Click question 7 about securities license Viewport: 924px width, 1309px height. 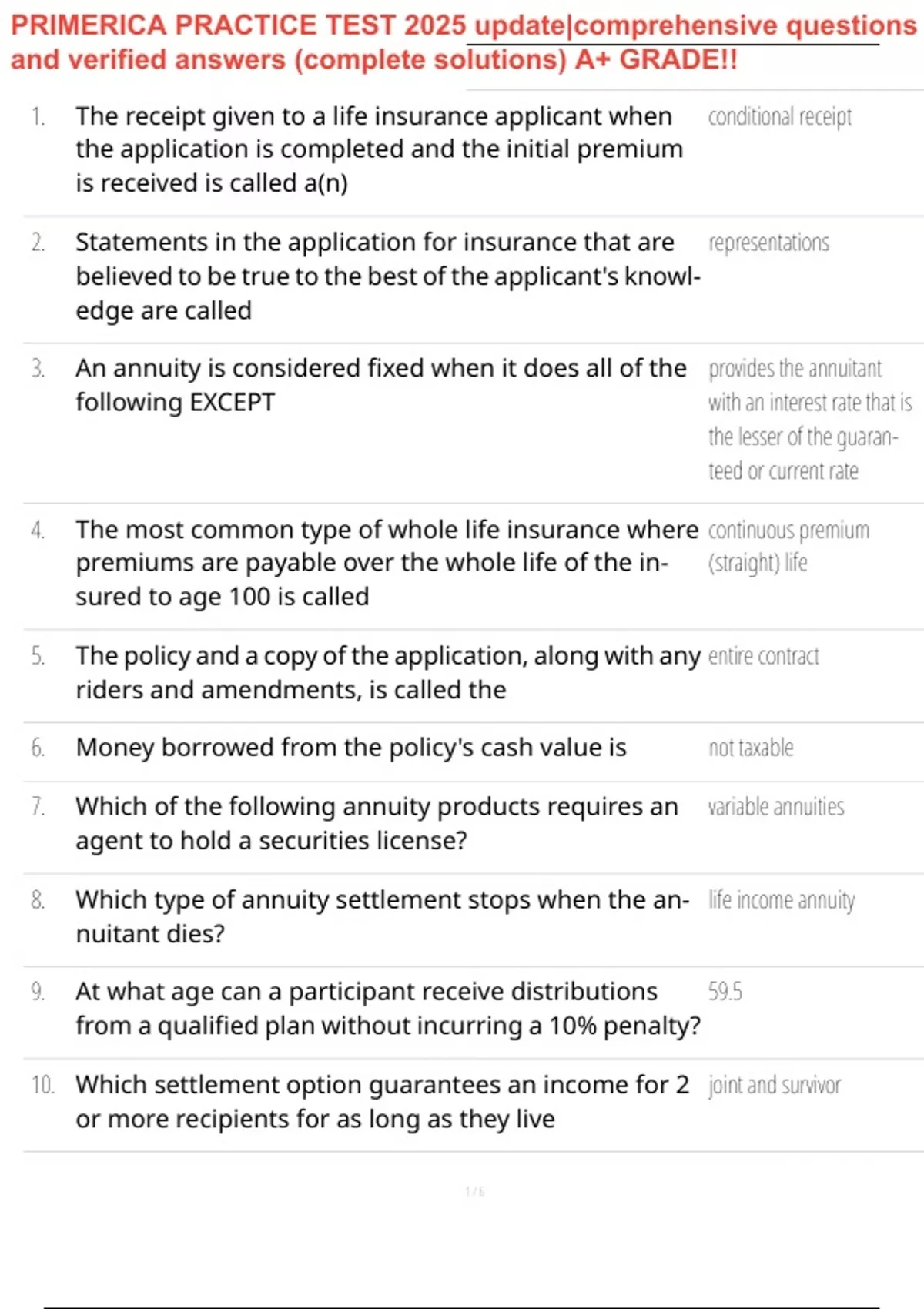(377, 823)
